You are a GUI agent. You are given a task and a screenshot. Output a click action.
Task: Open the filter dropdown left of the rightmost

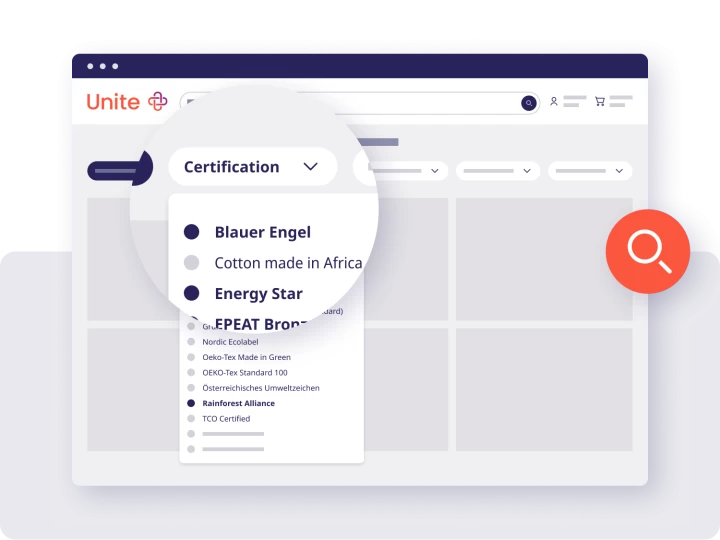[x=498, y=171]
